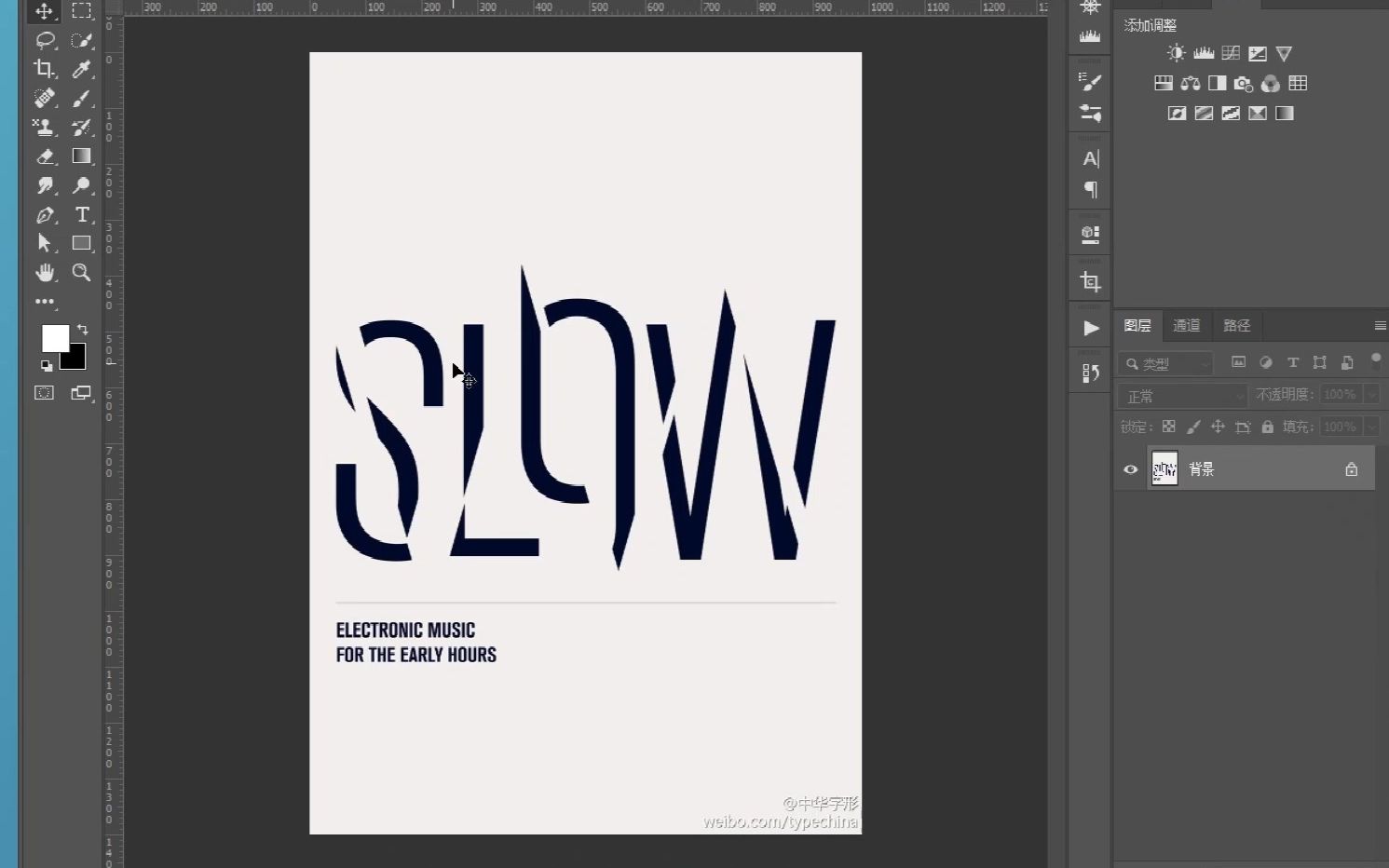Open the 正常 blend mode dropdown
Screen dimensions: 1389x868
pyautogui.click(x=1182, y=396)
